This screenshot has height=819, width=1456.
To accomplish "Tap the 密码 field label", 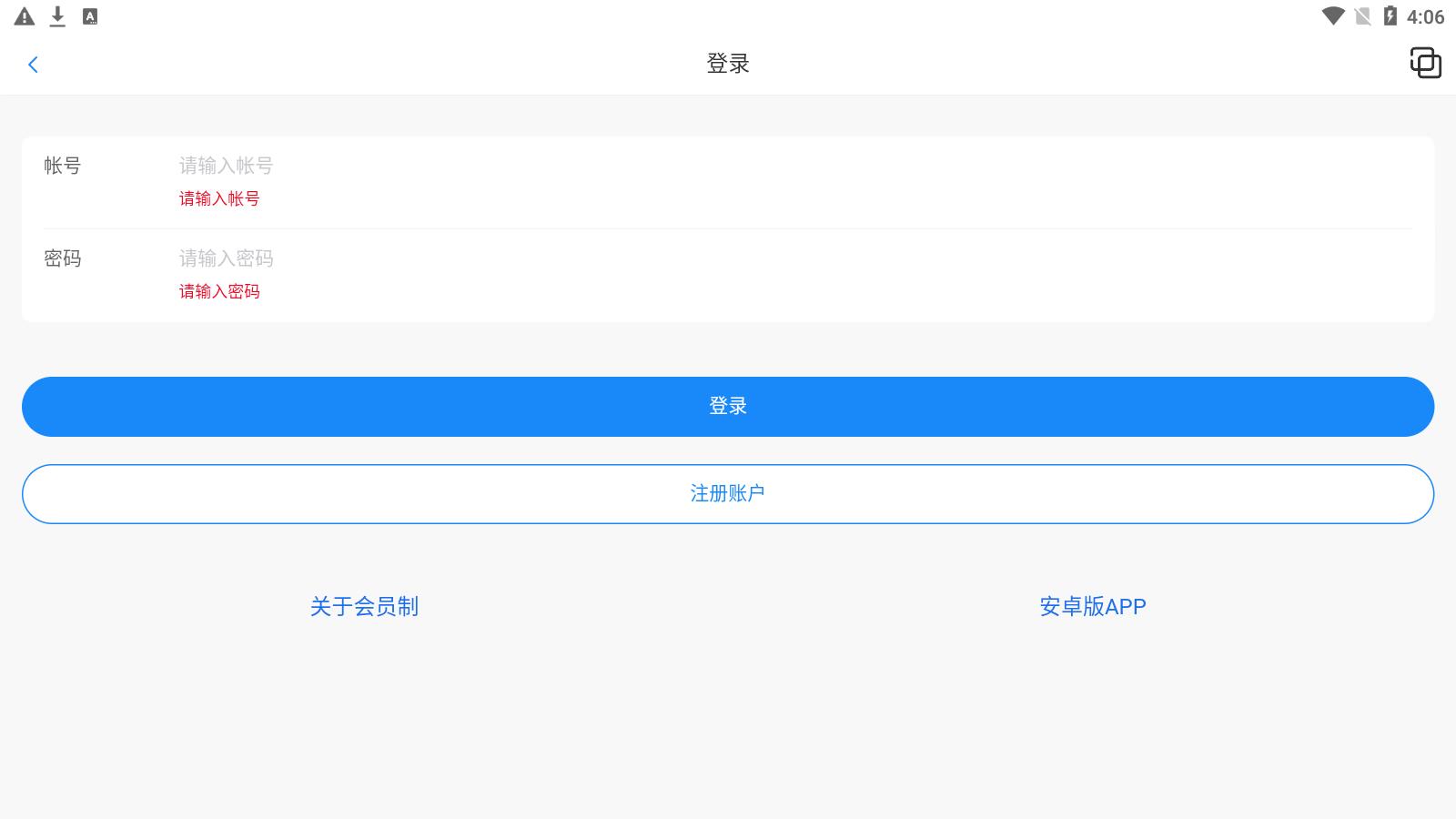I will (63, 258).
